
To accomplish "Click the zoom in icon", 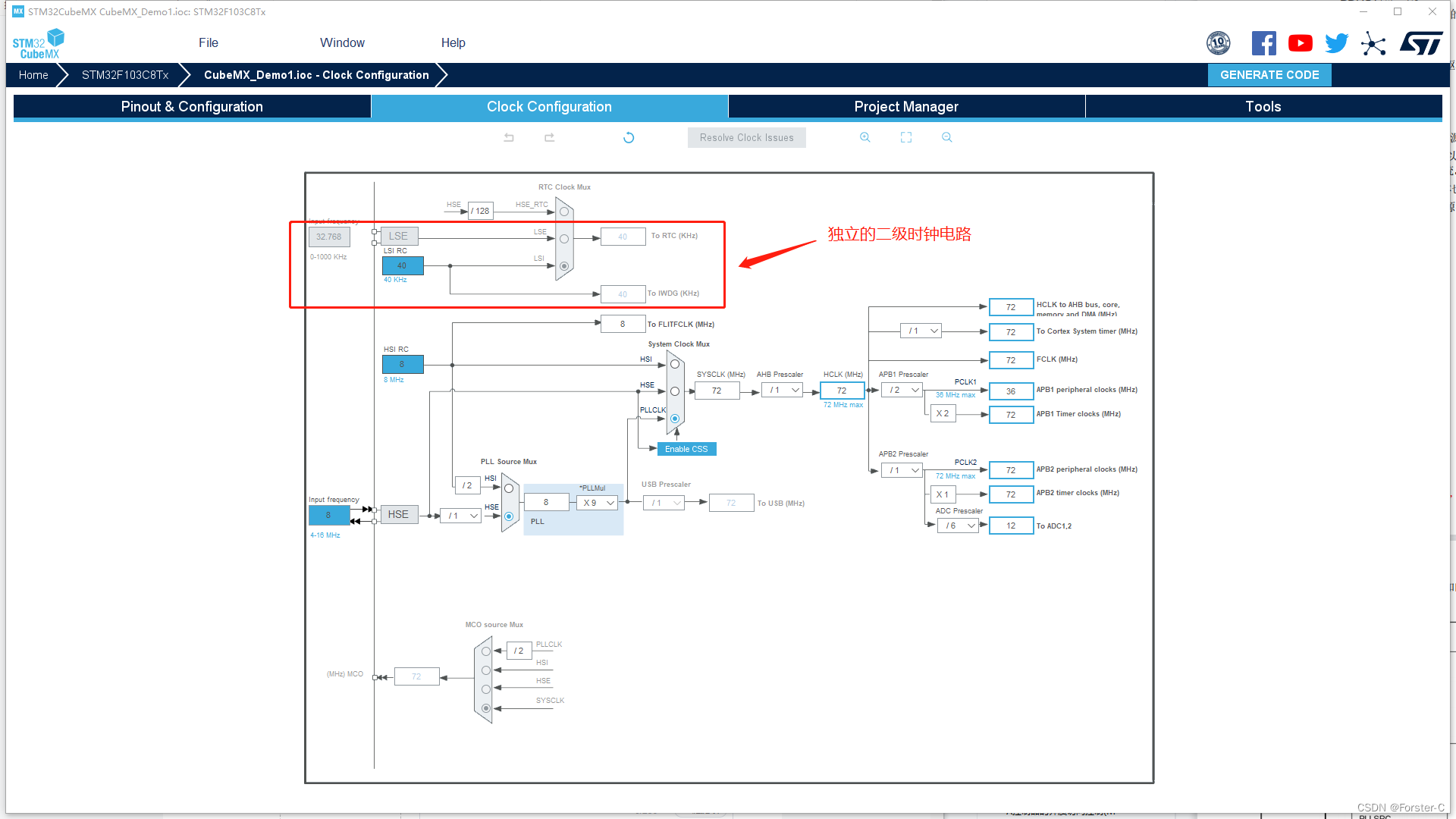I will tap(864, 138).
